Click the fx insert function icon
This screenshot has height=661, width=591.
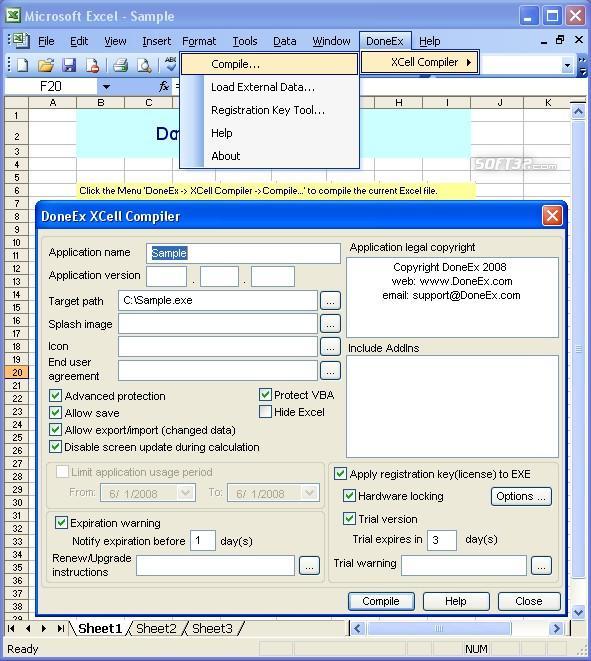pyautogui.click(x=164, y=86)
